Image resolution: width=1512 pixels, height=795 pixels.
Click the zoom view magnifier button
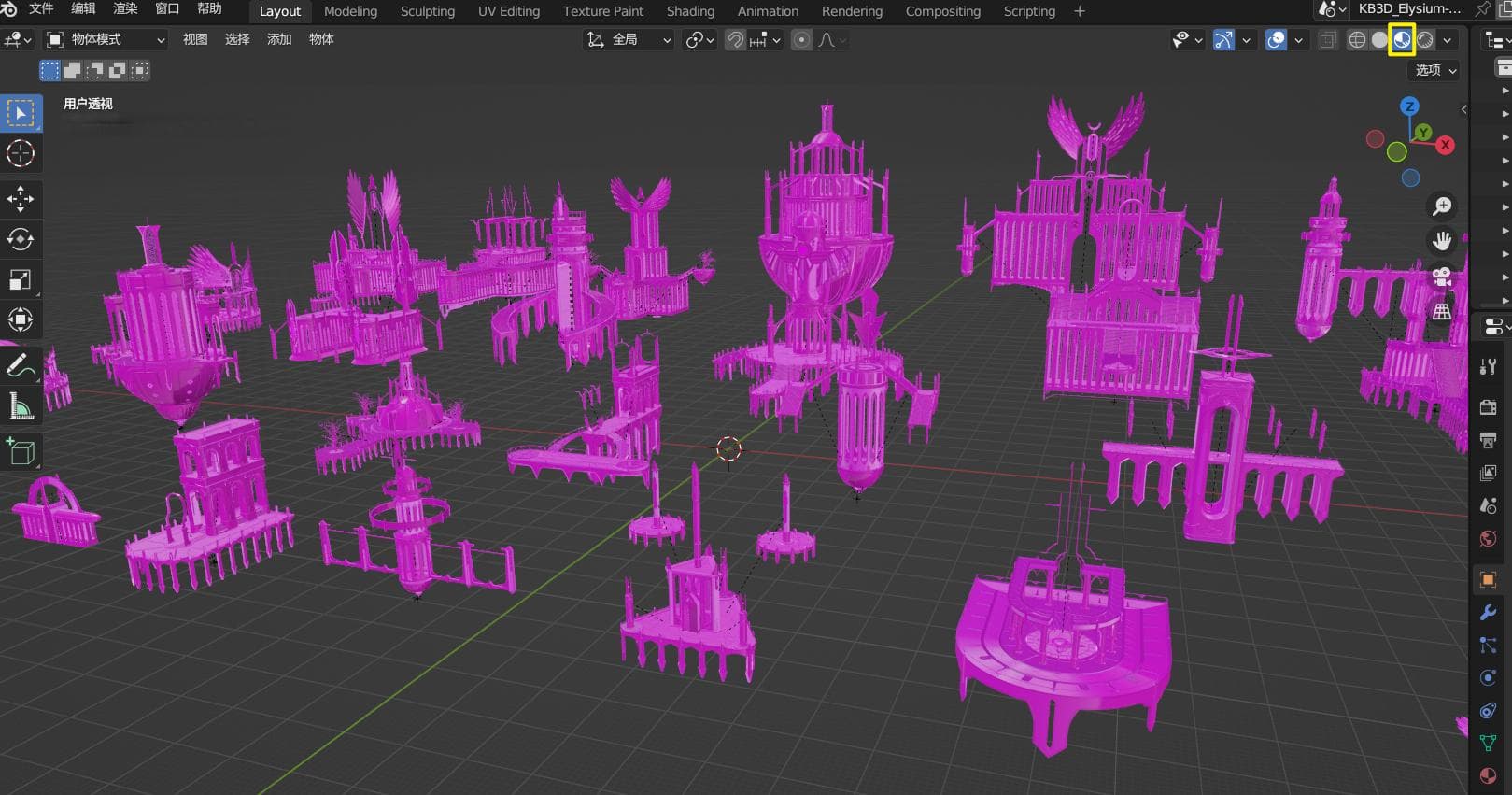[x=1442, y=206]
